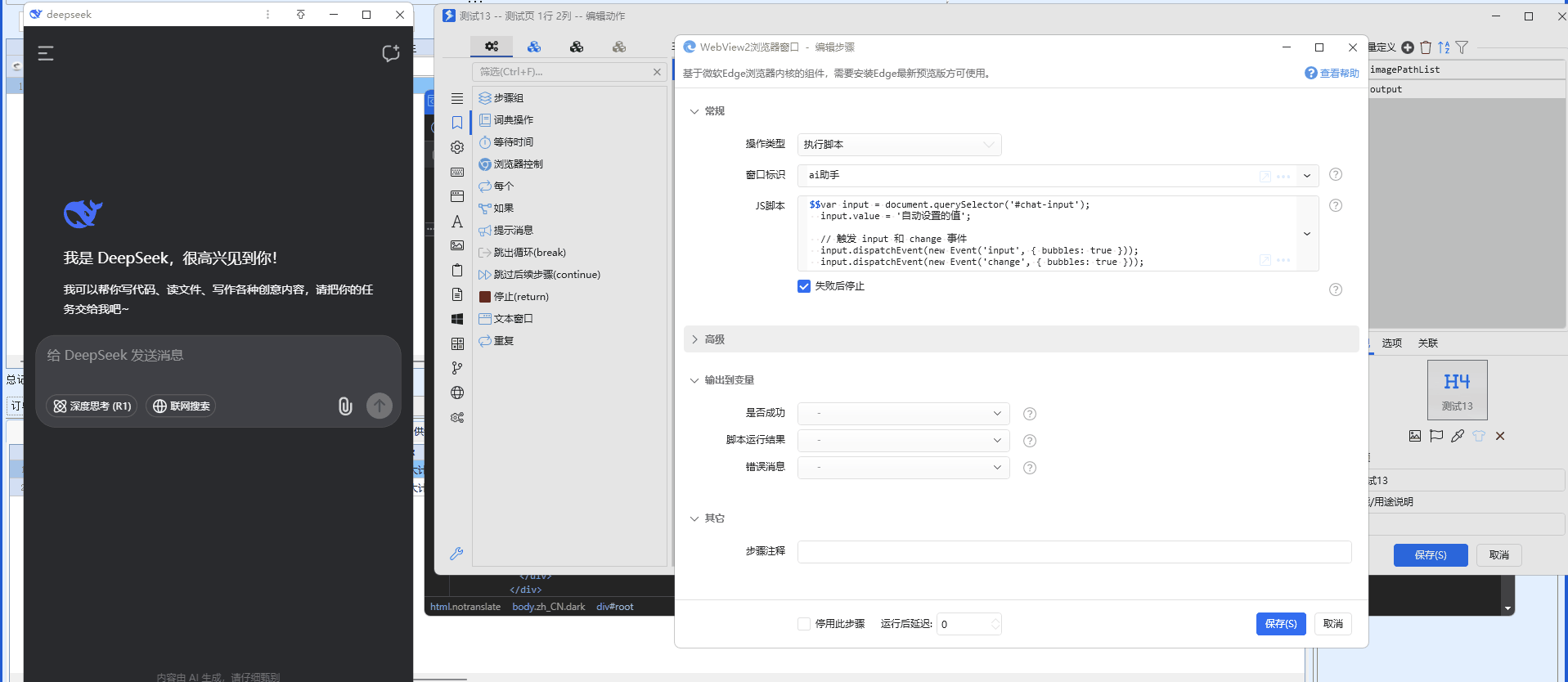Click the image category icon in sidebar
Image resolution: width=1568 pixels, height=682 pixels.
tap(457, 245)
